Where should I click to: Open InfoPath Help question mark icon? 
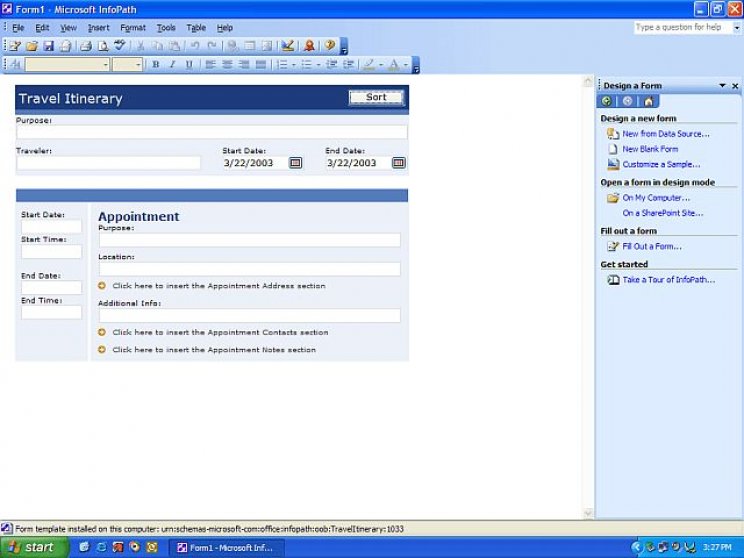330,46
